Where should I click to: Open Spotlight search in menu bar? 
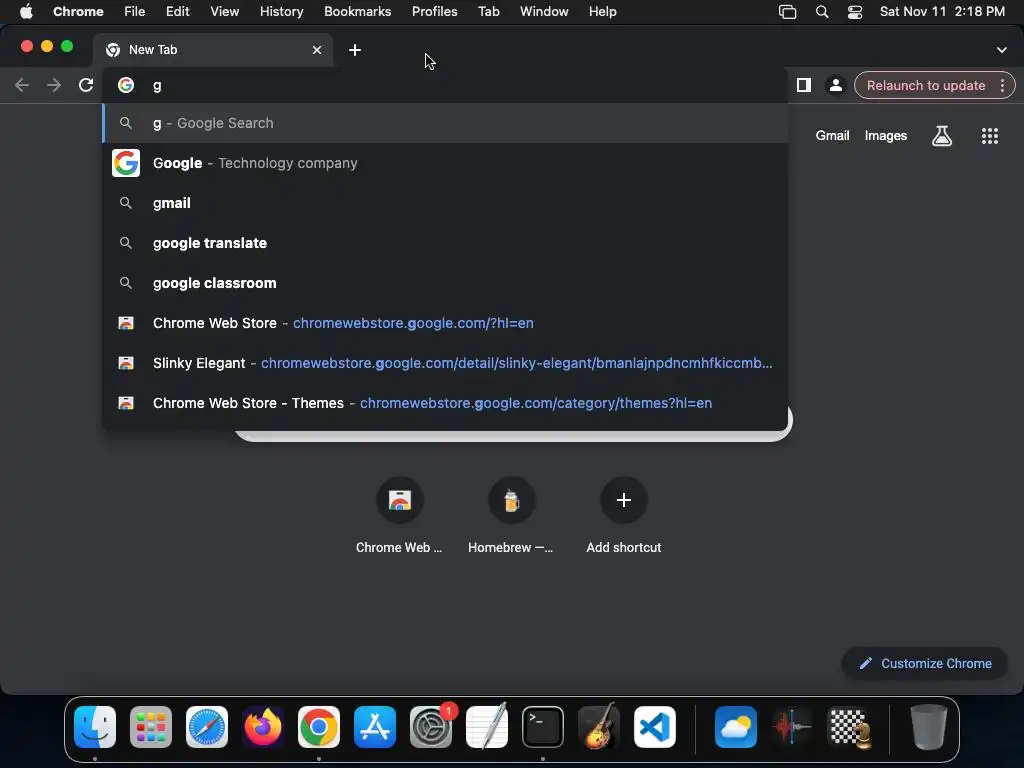822,12
